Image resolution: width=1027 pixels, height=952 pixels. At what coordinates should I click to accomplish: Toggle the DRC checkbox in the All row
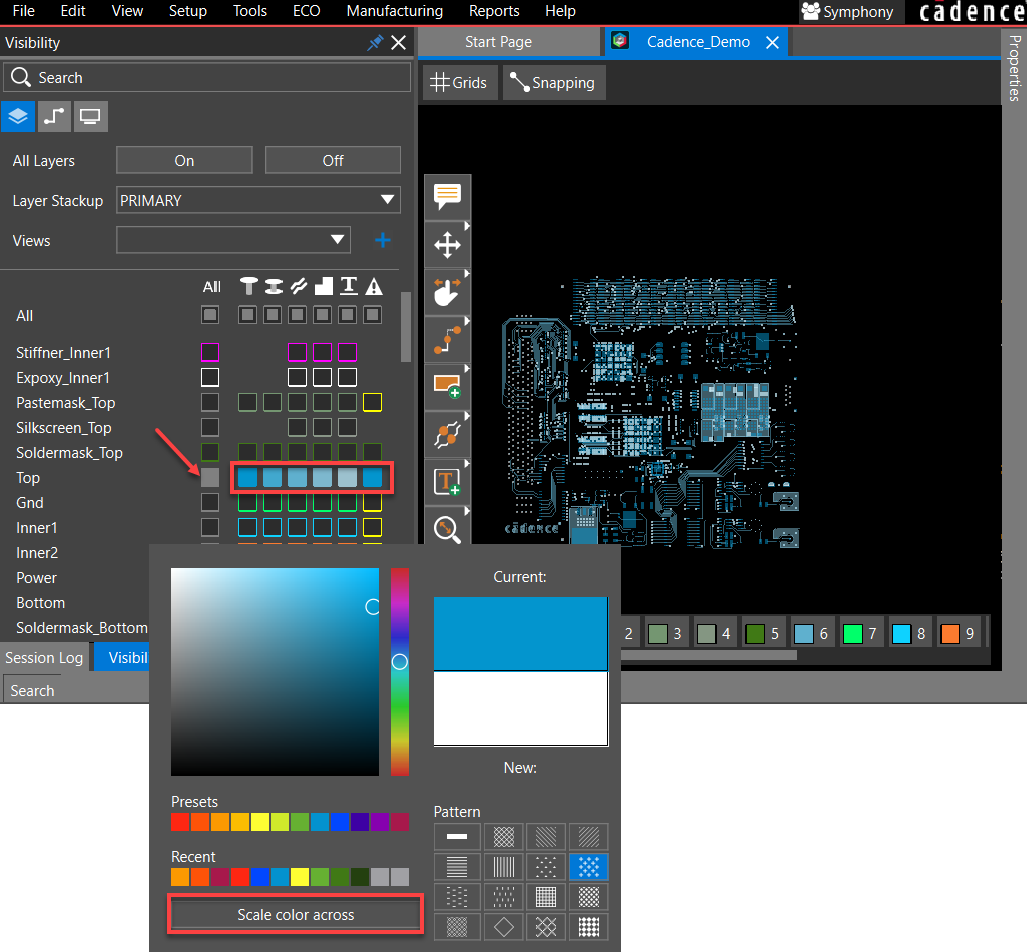point(373,315)
